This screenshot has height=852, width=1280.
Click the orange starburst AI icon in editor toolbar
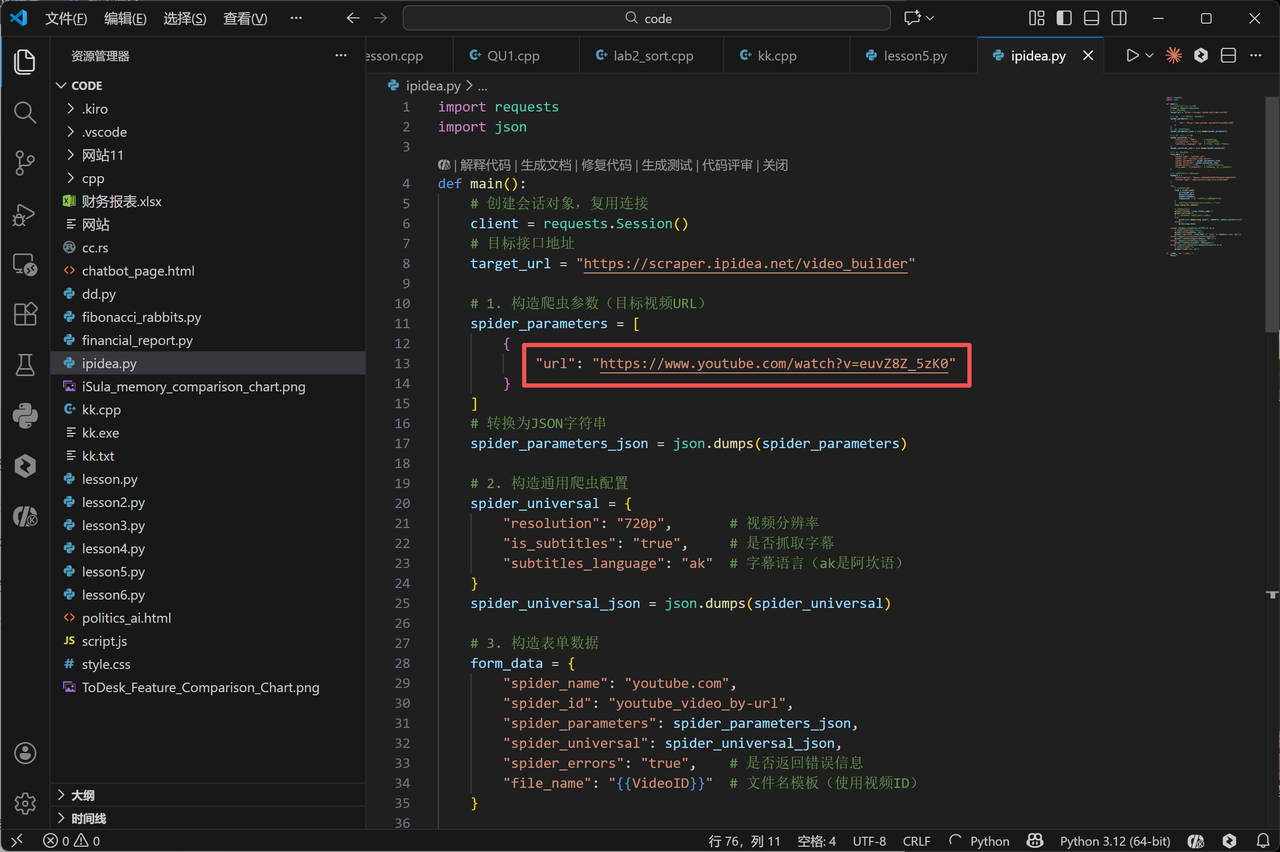(x=1174, y=56)
